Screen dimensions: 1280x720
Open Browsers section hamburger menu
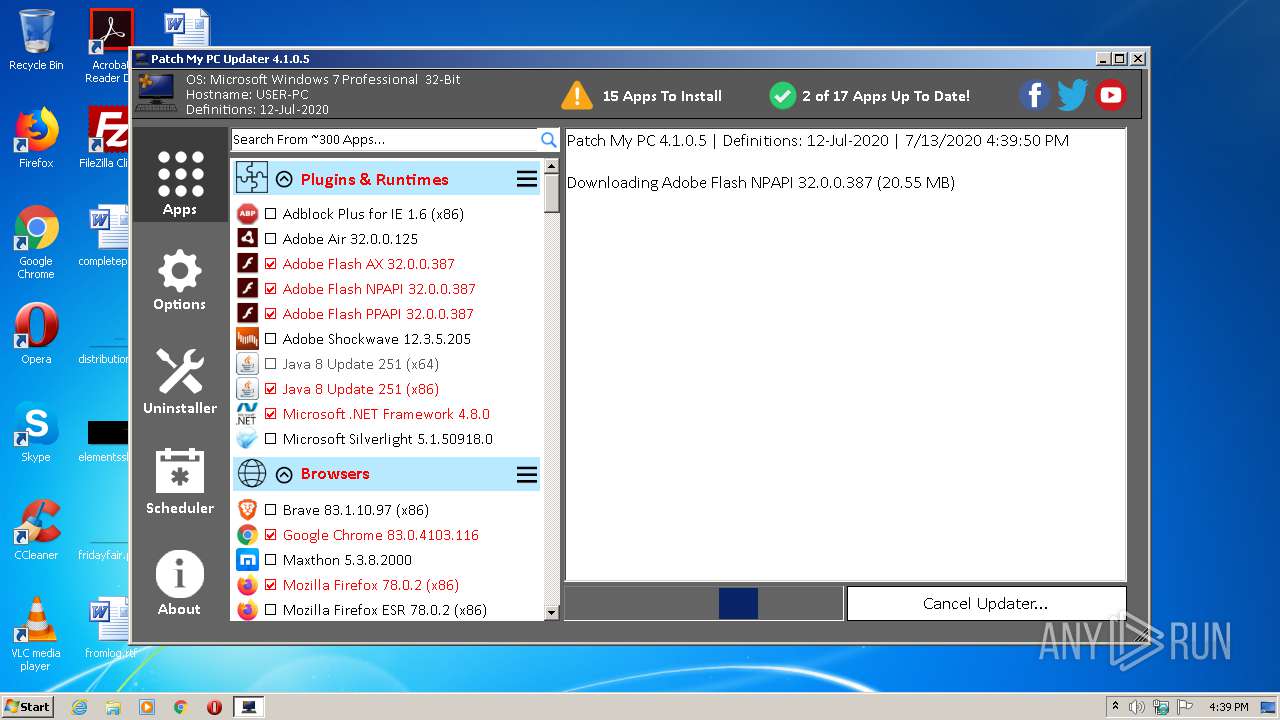pyautogui.click(x=527, y=474)
